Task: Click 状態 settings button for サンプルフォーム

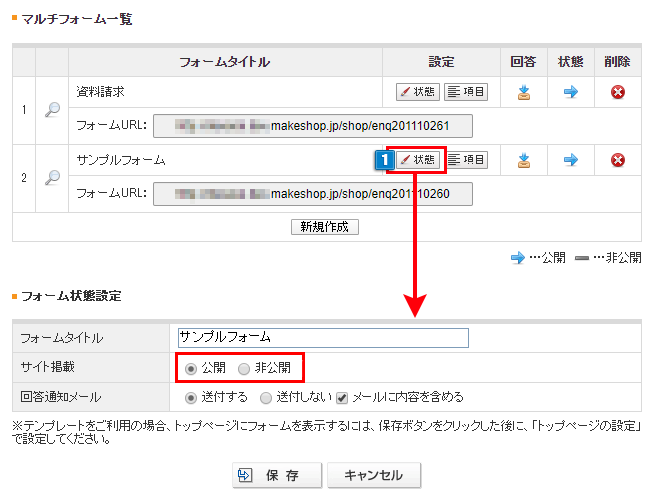Action: click(418, 160)
